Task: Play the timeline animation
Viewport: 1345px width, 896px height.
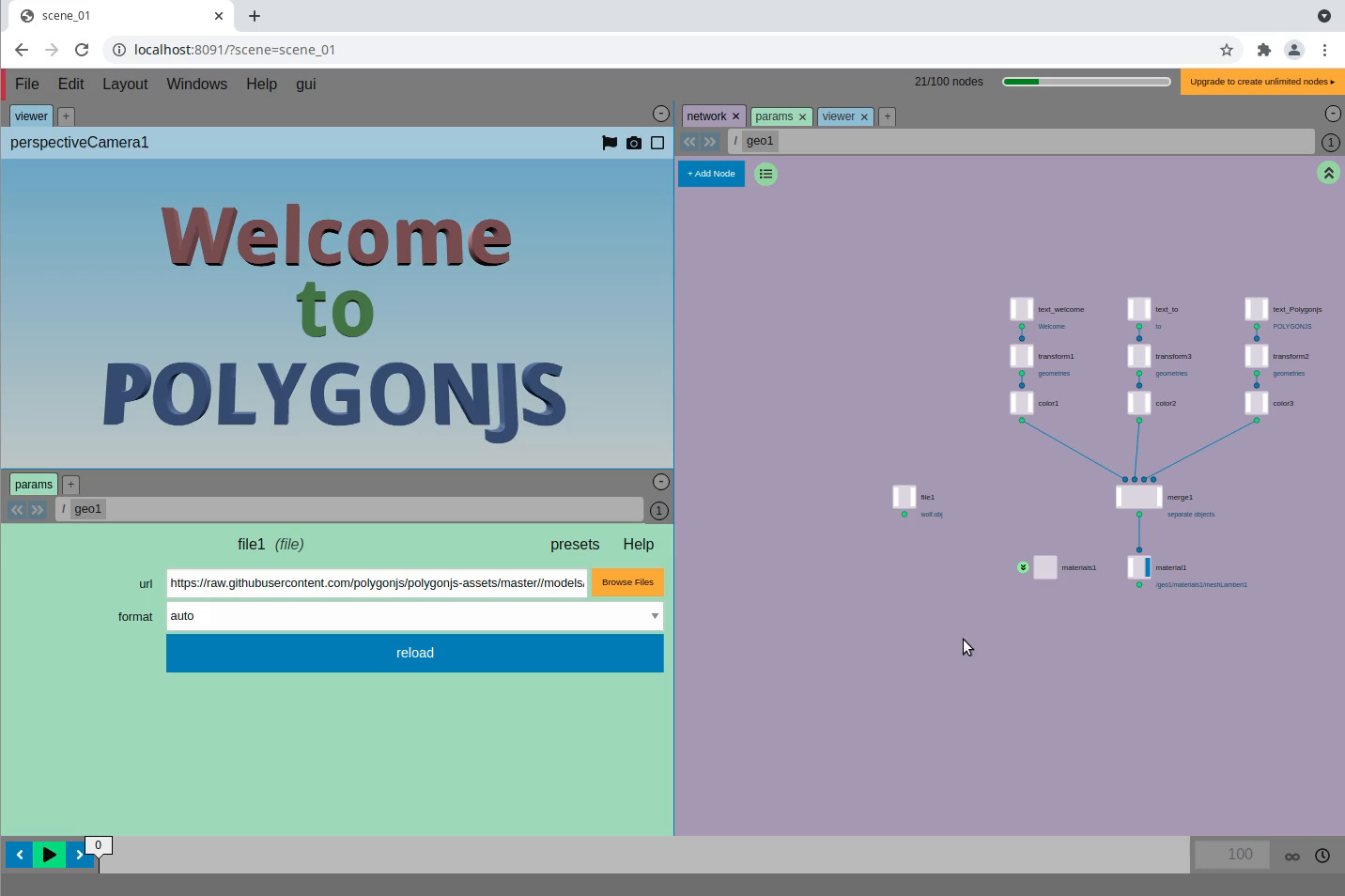Action: 50,855
